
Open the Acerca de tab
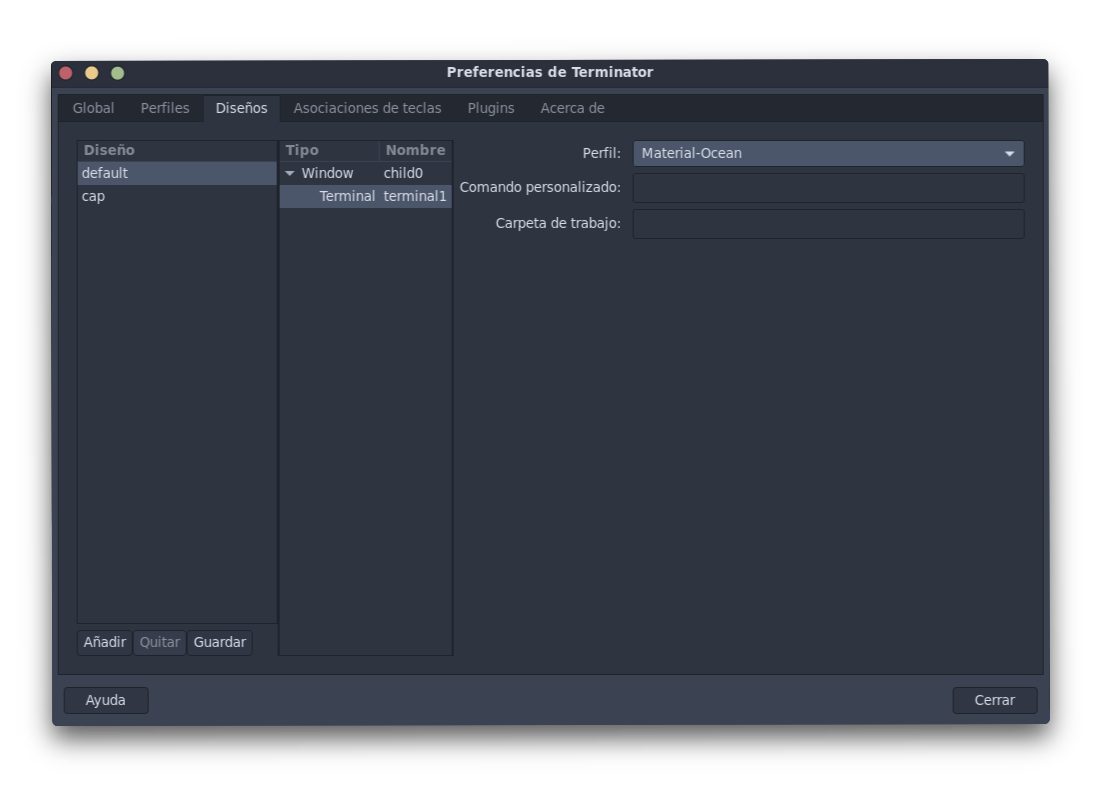coord(572,108)
